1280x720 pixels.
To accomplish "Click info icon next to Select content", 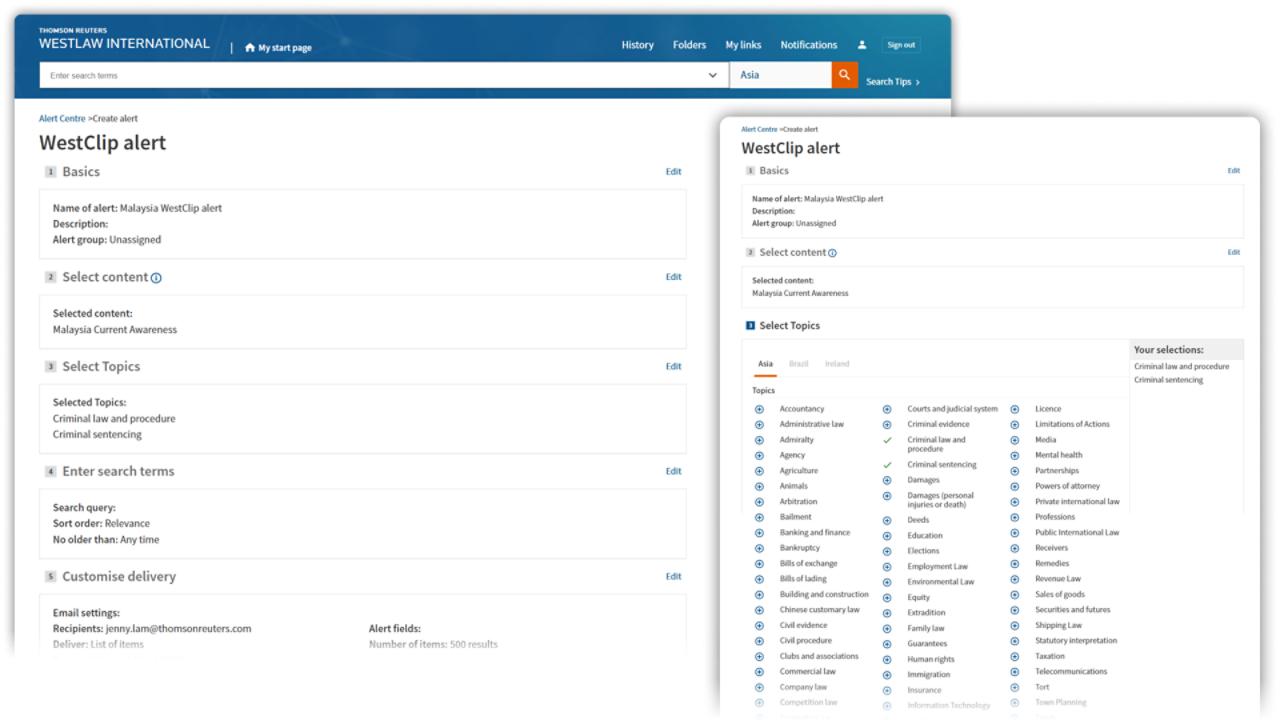I will click(156, 278).
